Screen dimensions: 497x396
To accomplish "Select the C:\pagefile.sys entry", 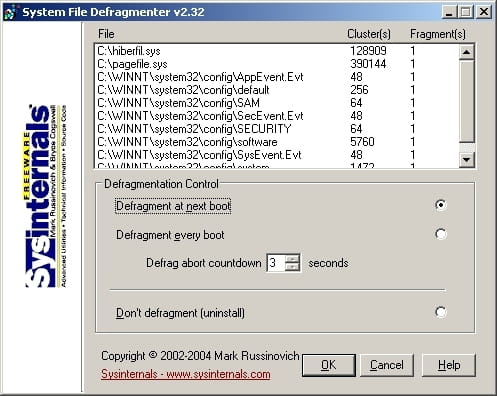I will (x=277, y=64).
